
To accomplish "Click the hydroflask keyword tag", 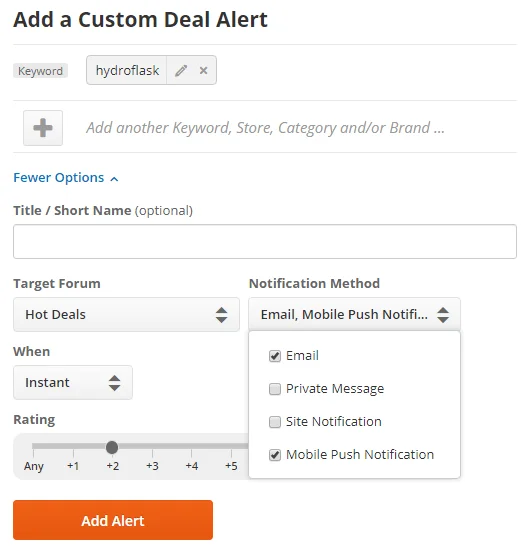I will click(x=127, y=70).
